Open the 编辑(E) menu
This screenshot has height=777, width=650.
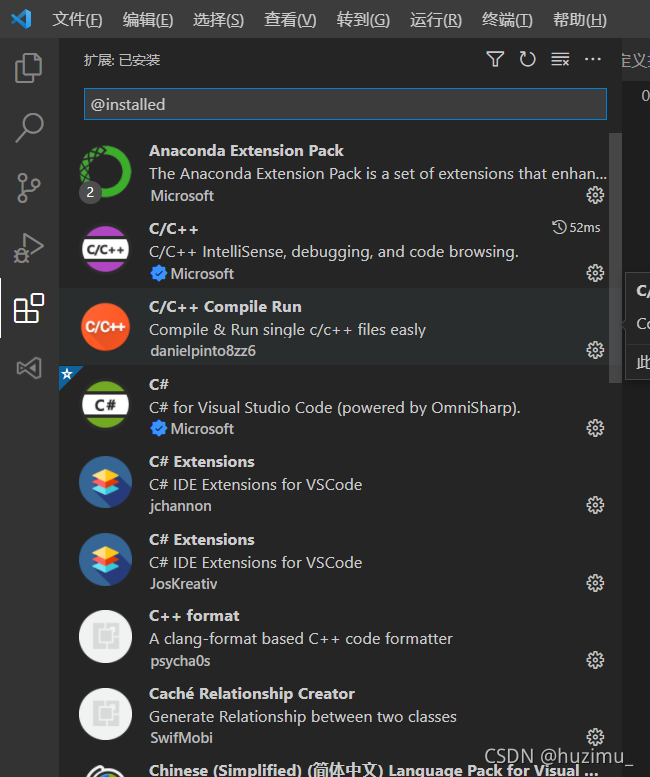click(148, 20)
